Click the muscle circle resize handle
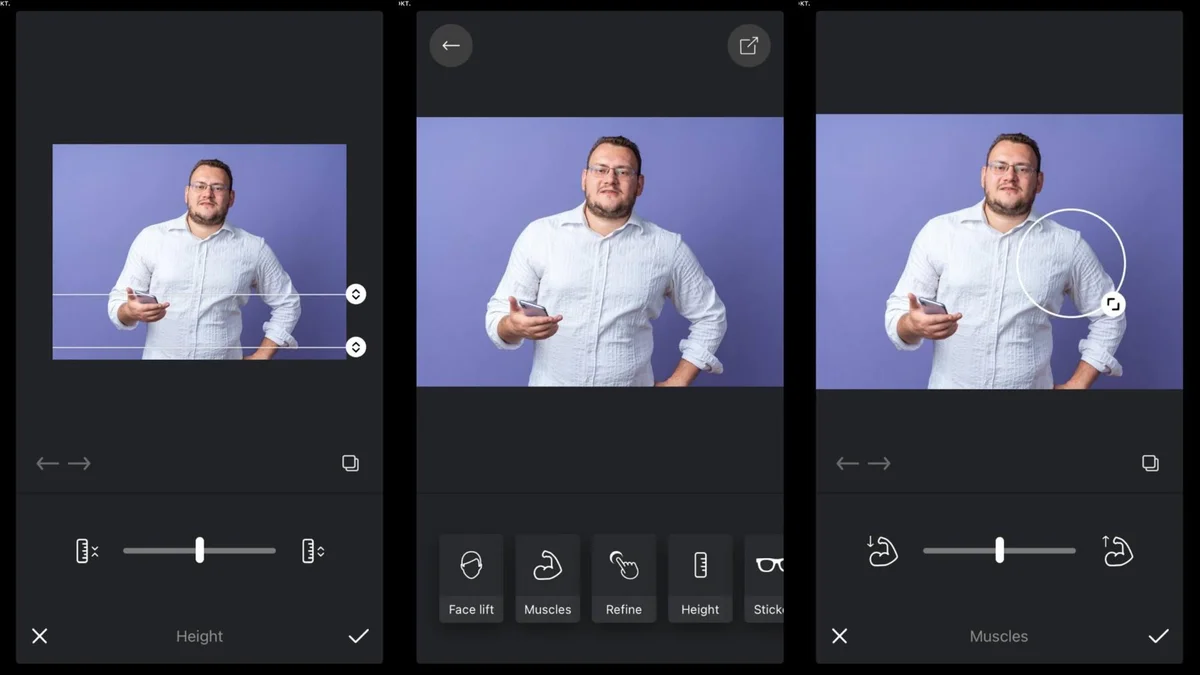Image resolution: width=1200 pixels, height=675 pixels. click(1113, 304)
